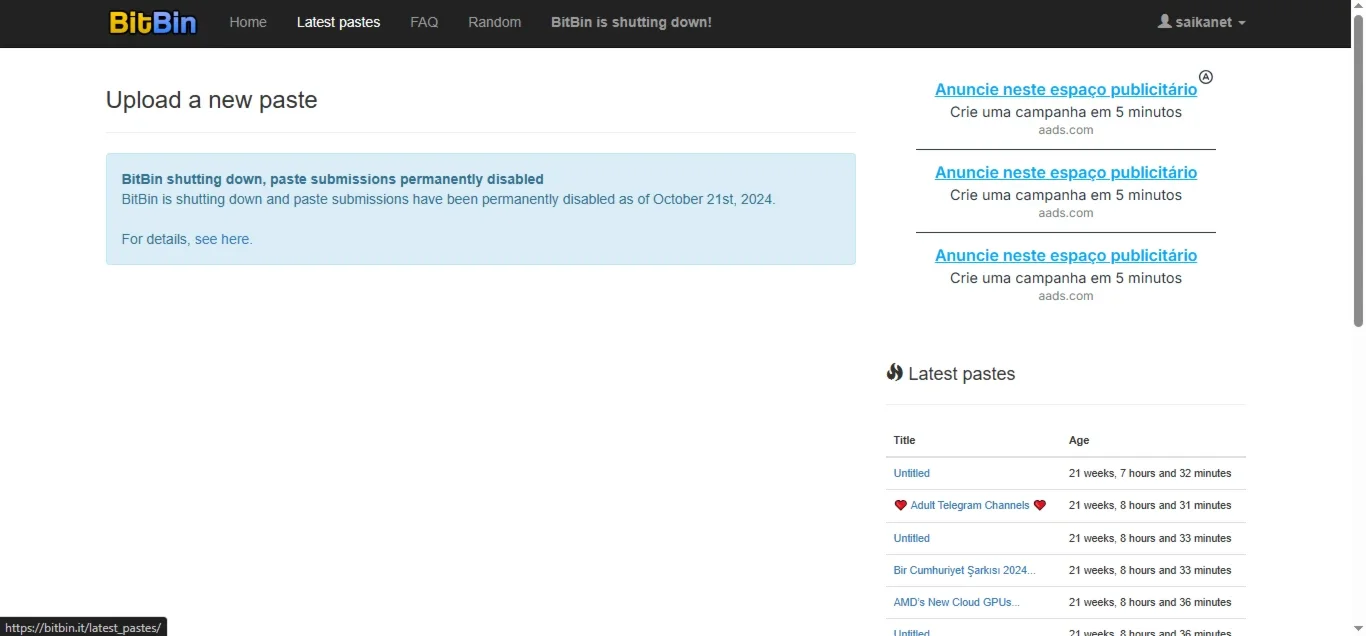The height and width of the screenshot is (636, 1366).
Task: Click the first 'aads.com' ad caption
Action: point(1066,130)
